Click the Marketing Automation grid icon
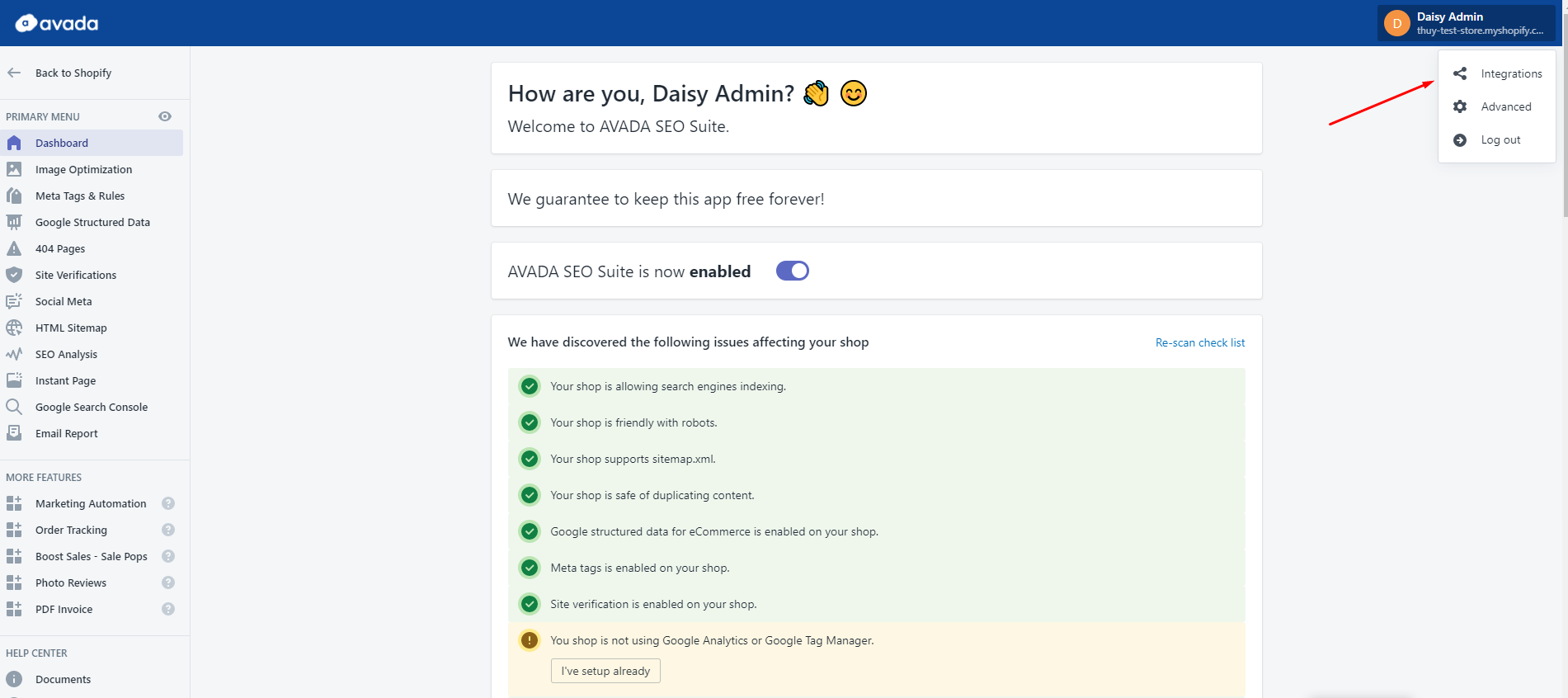 coord(14,503)
